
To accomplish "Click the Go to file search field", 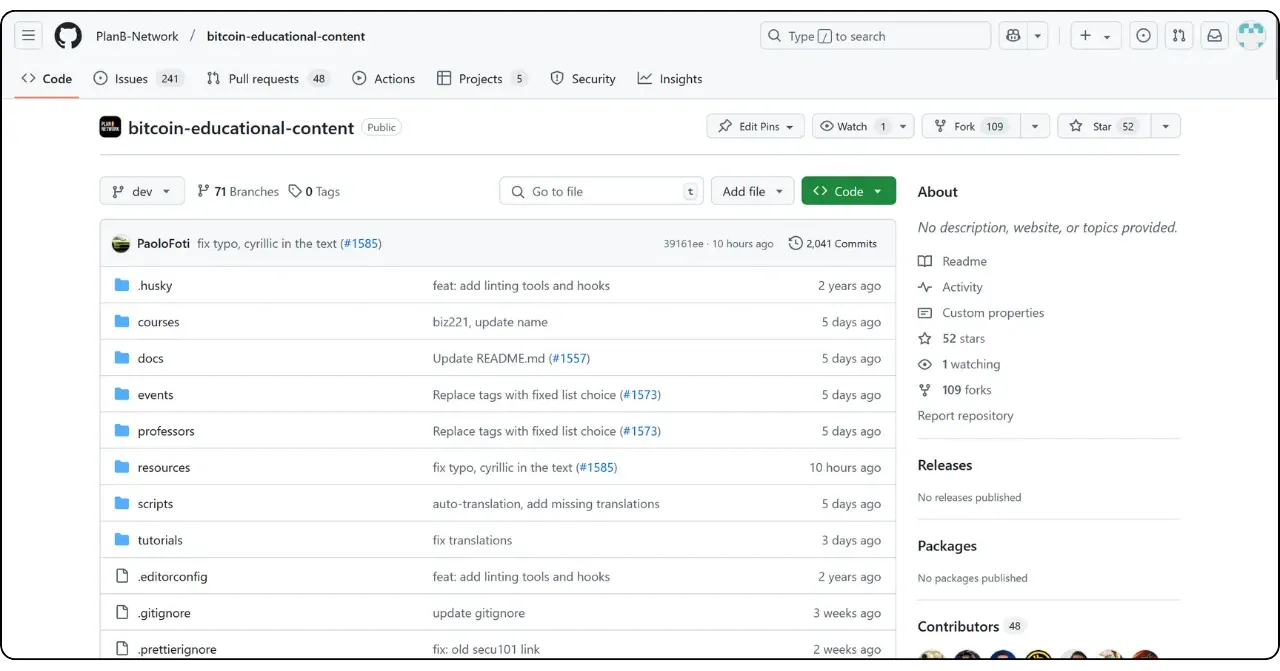I will pos(600,191).
